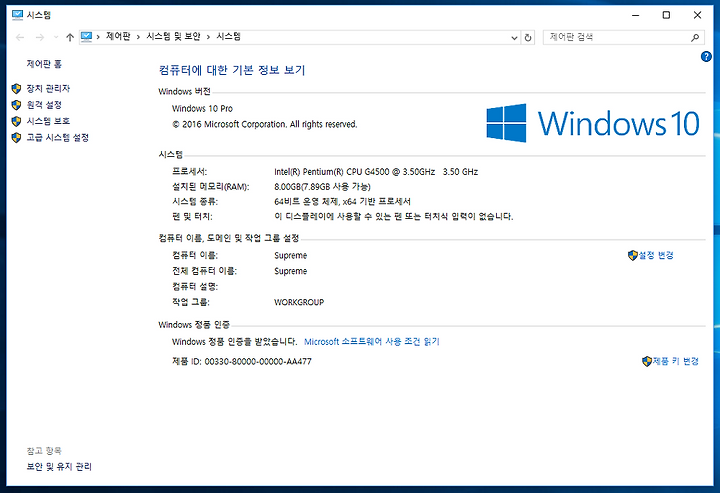Click product ID 00330-80000-00000-AA477
This screenshot has height=493, width=720.
[258, 361]
